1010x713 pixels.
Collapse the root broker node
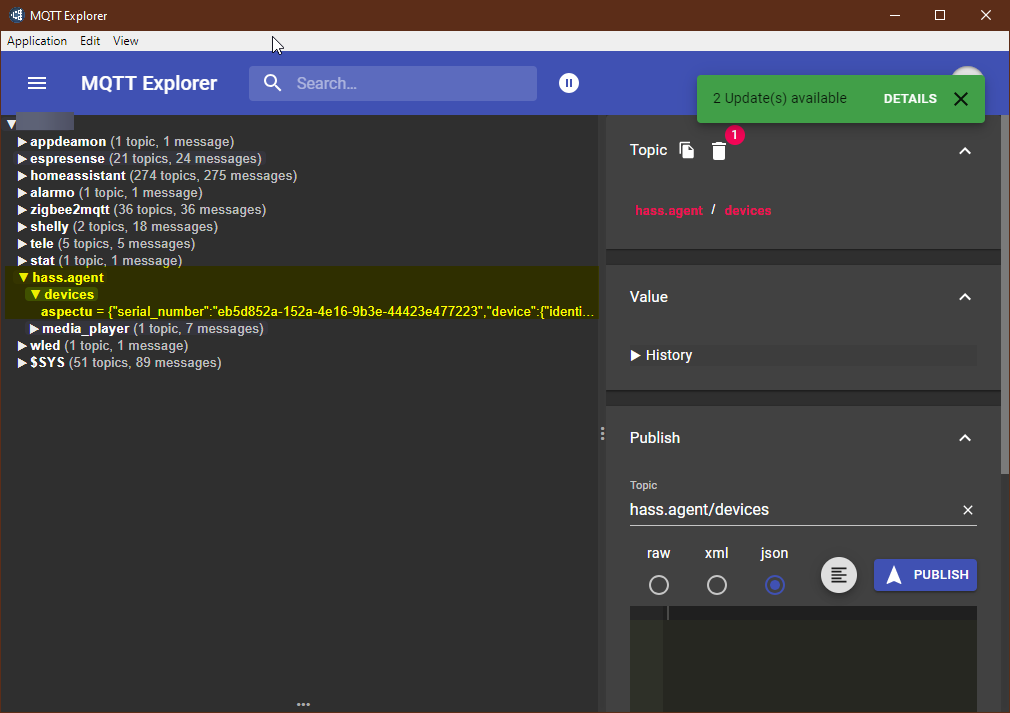pos(12,124)
